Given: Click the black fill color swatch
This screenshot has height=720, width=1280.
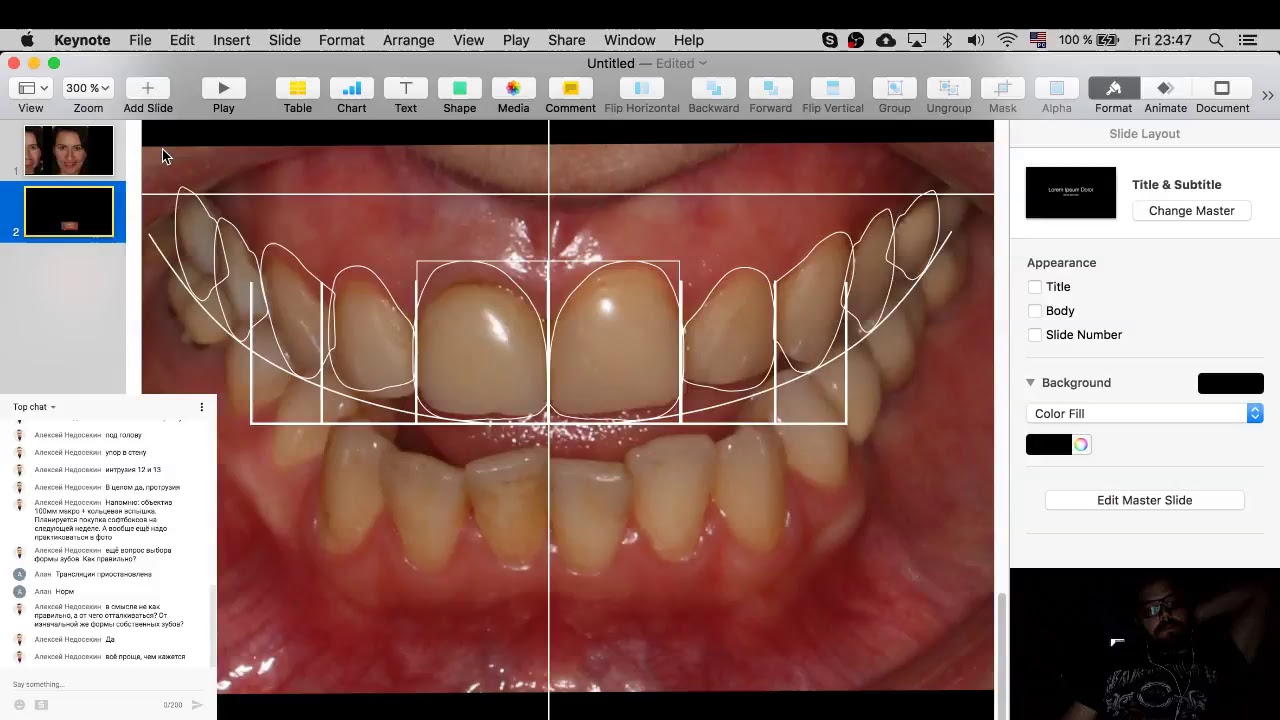Looking at the screenshot, I should (1048, 445).
